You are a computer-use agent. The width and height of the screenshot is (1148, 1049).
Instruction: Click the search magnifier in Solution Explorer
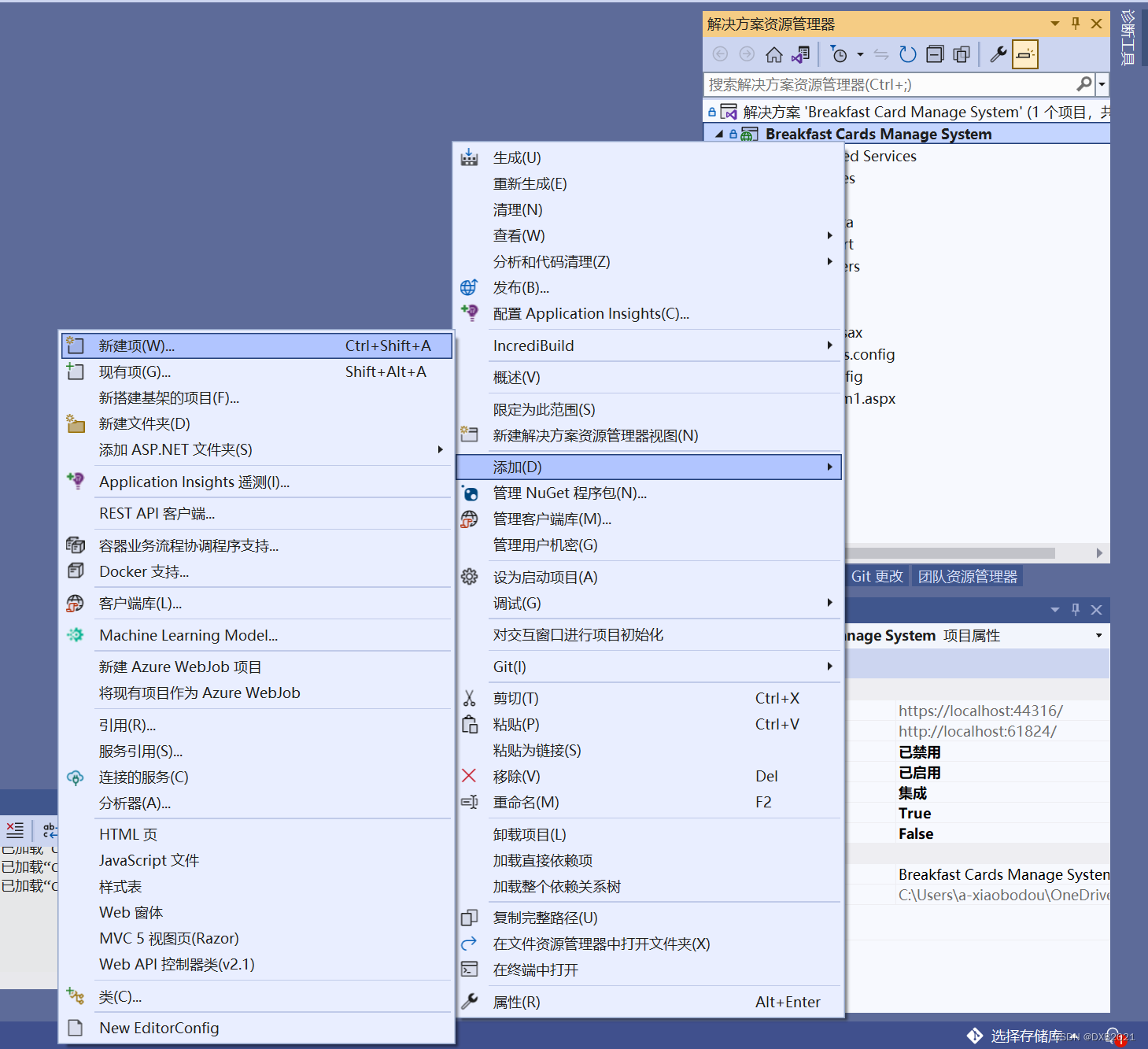(1084, 84)
